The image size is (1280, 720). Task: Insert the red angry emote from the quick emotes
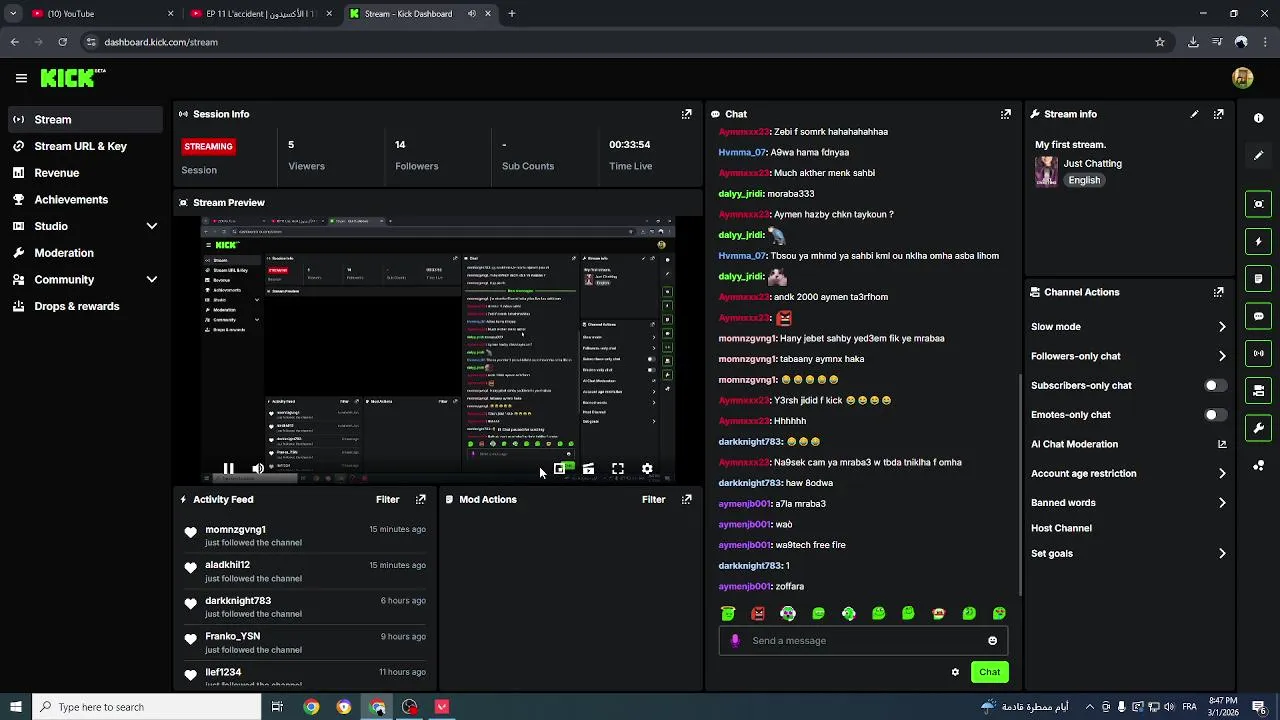pos(758,613)
